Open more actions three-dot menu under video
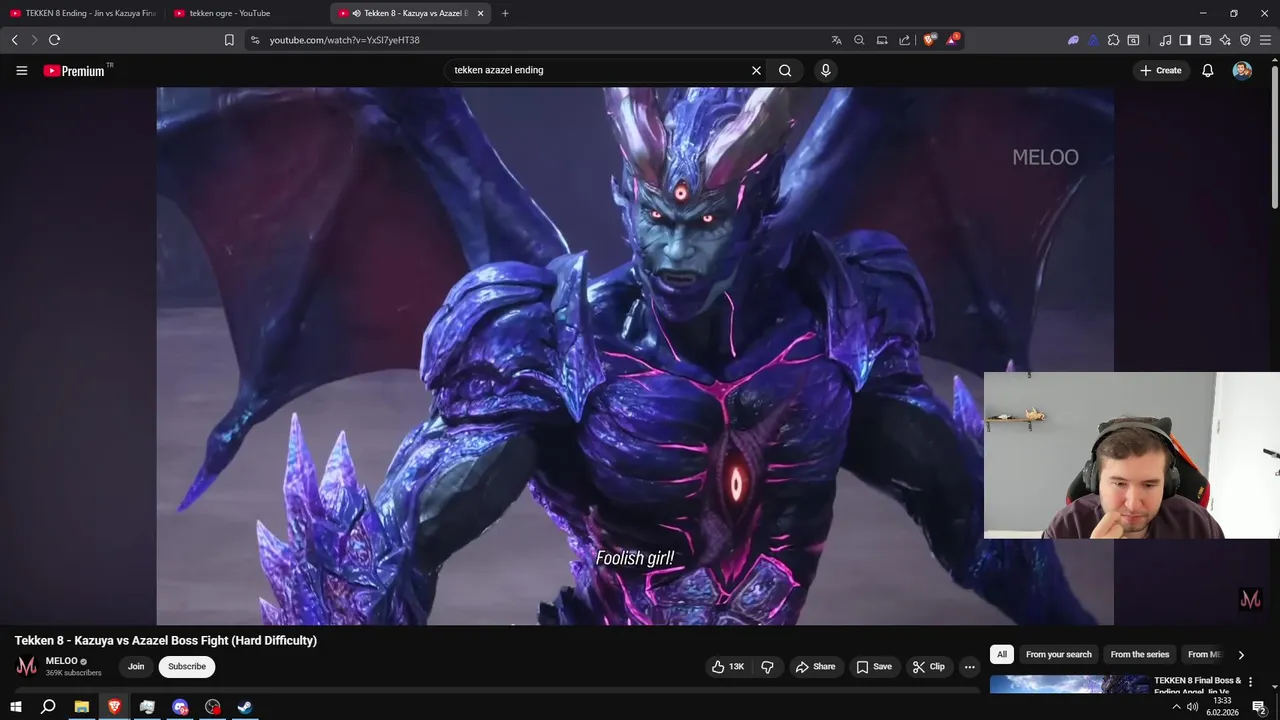Image resolution: width=1280 pixels, height=720 pixels. pos(969,667)
